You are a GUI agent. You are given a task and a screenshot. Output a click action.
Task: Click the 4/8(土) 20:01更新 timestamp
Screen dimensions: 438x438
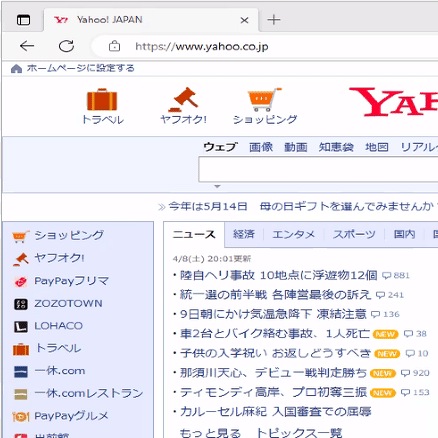[212, 259]
